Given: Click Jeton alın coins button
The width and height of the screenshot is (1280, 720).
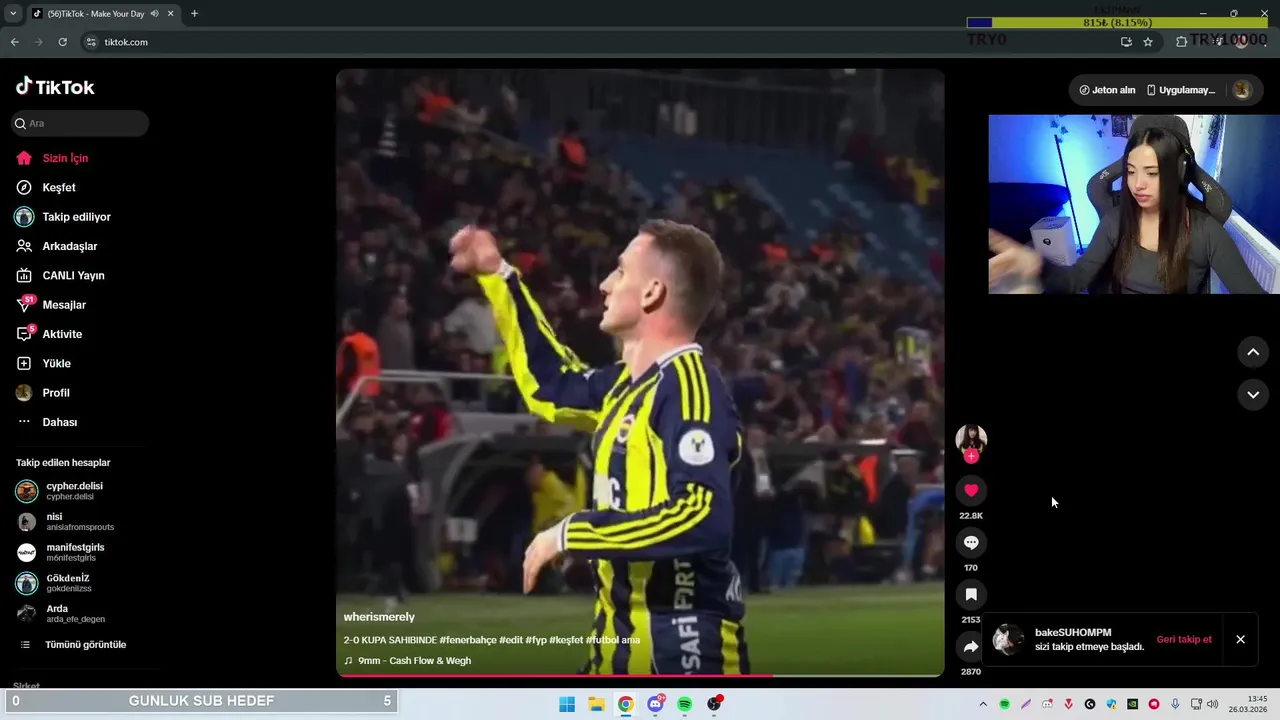Looking at the screenshot, I should point(1107,90).
